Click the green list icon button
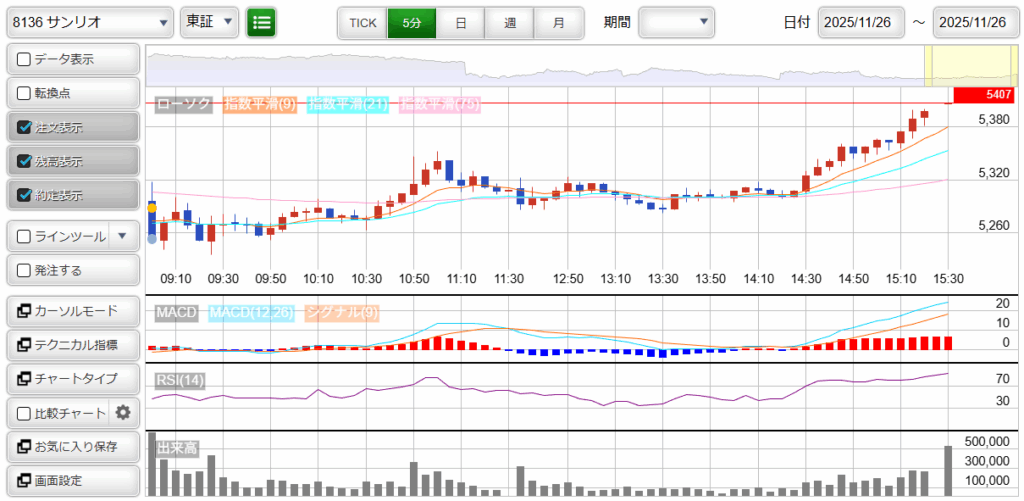The width and height of the screenshot is (1024, 501). pyautogui.click(x=262, y=22)
